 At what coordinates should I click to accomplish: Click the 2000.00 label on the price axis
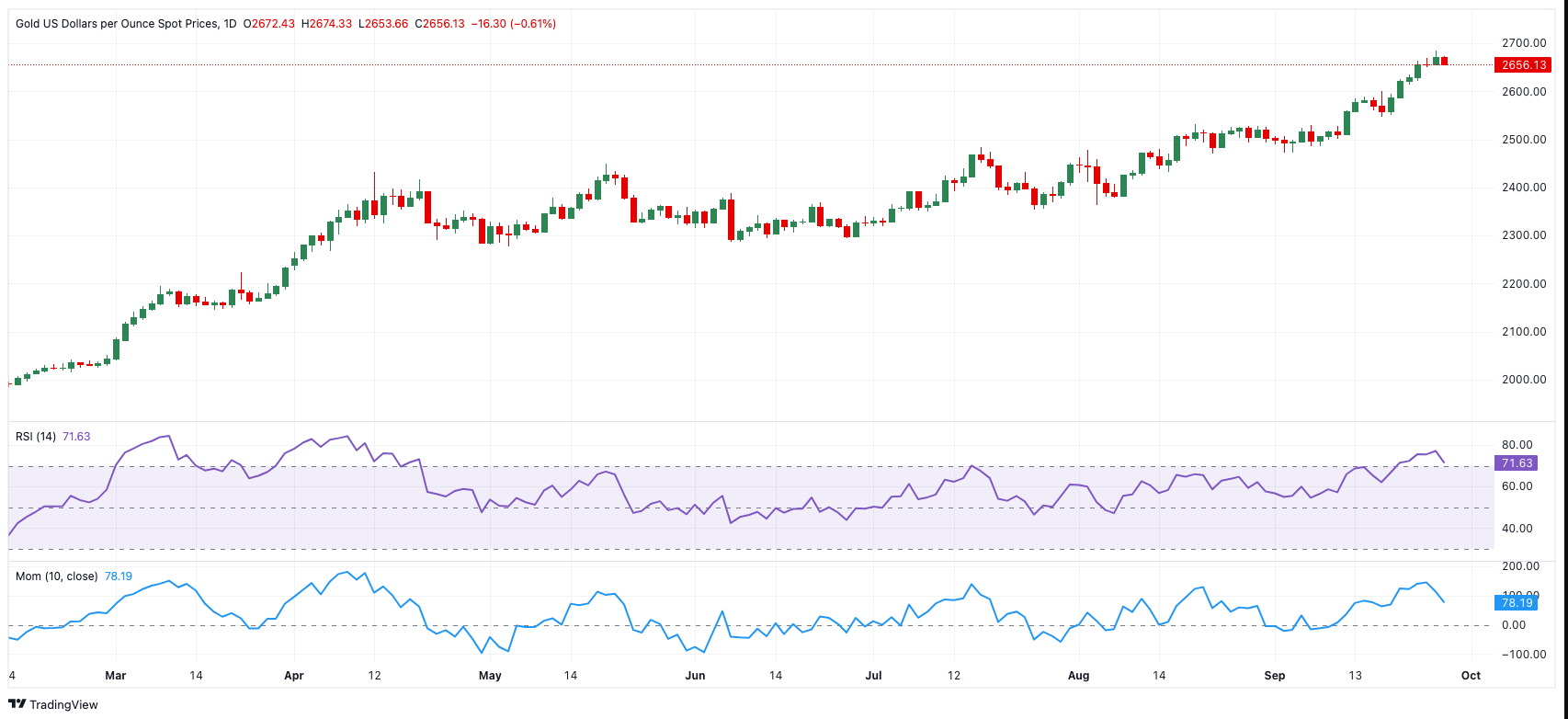pos(1523,379)
